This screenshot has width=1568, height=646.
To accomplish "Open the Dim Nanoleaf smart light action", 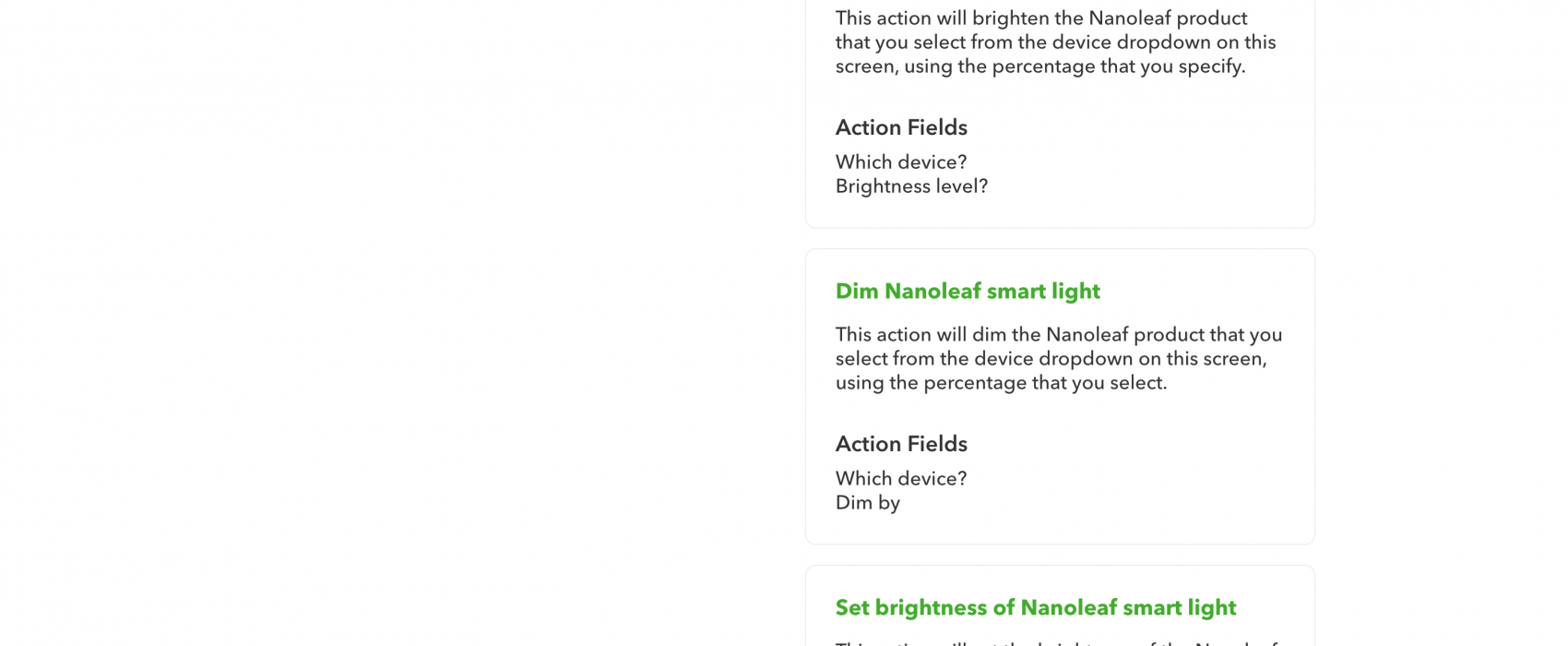I will [968, 292].
